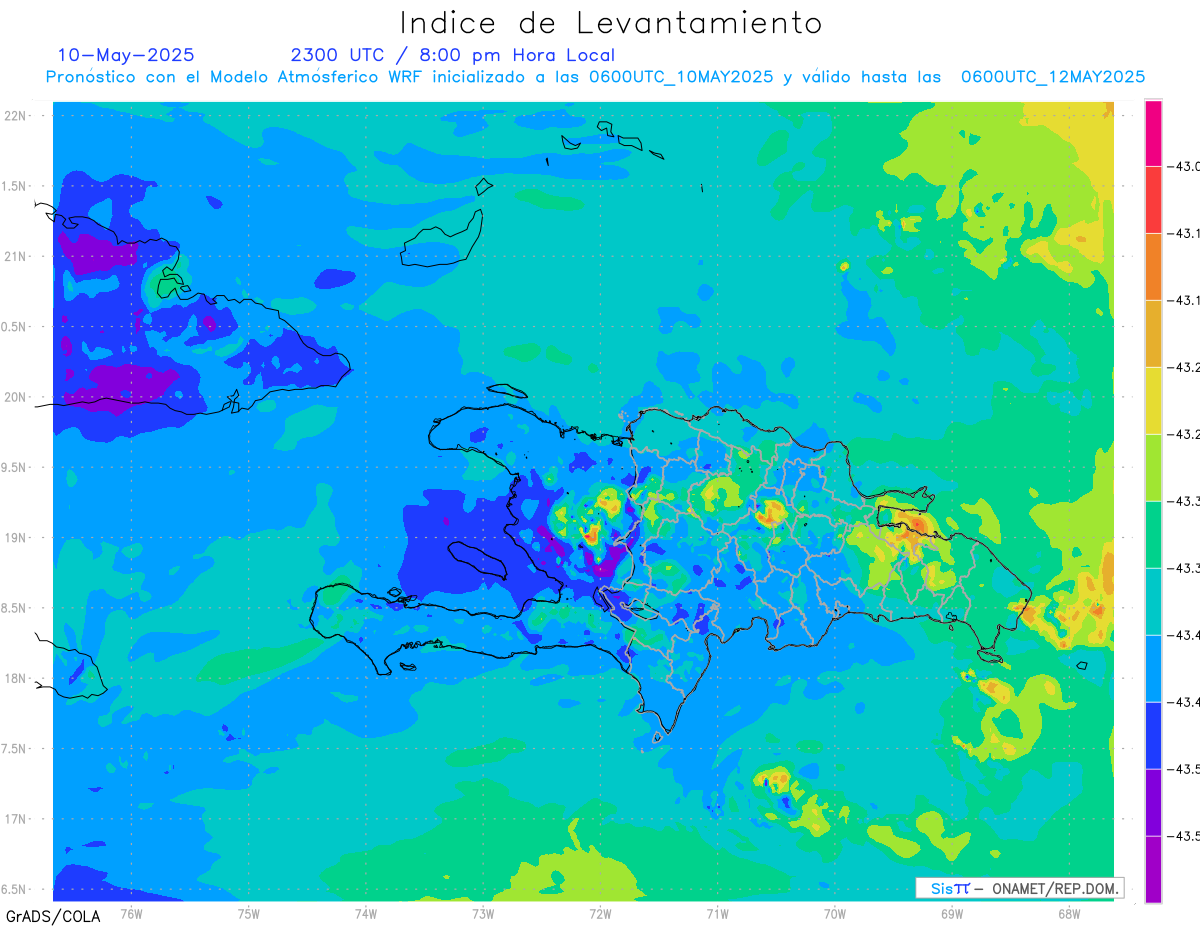Viewport: 1200px width, 927px height.
Task: Click the 20N latitude label
Action: point(16,397)
